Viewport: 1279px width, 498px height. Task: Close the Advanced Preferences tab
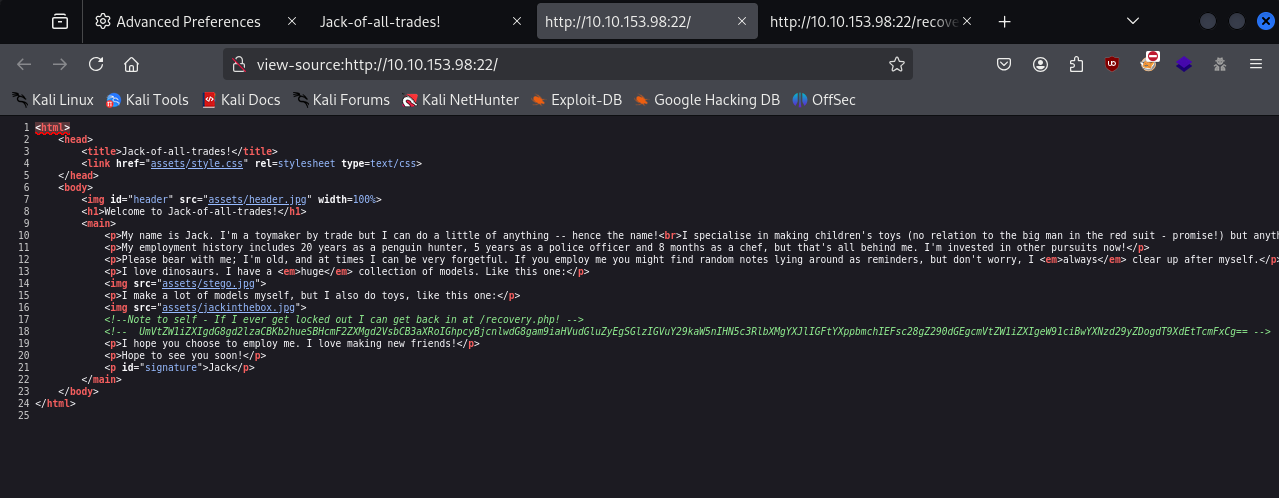tap(291, 22)
